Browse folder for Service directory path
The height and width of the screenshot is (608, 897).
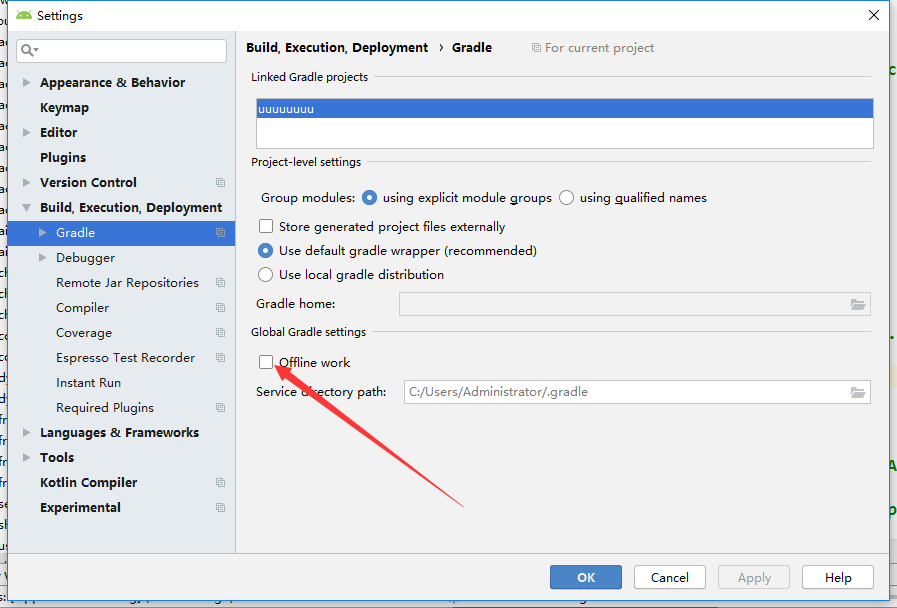(x=858, y=392)
